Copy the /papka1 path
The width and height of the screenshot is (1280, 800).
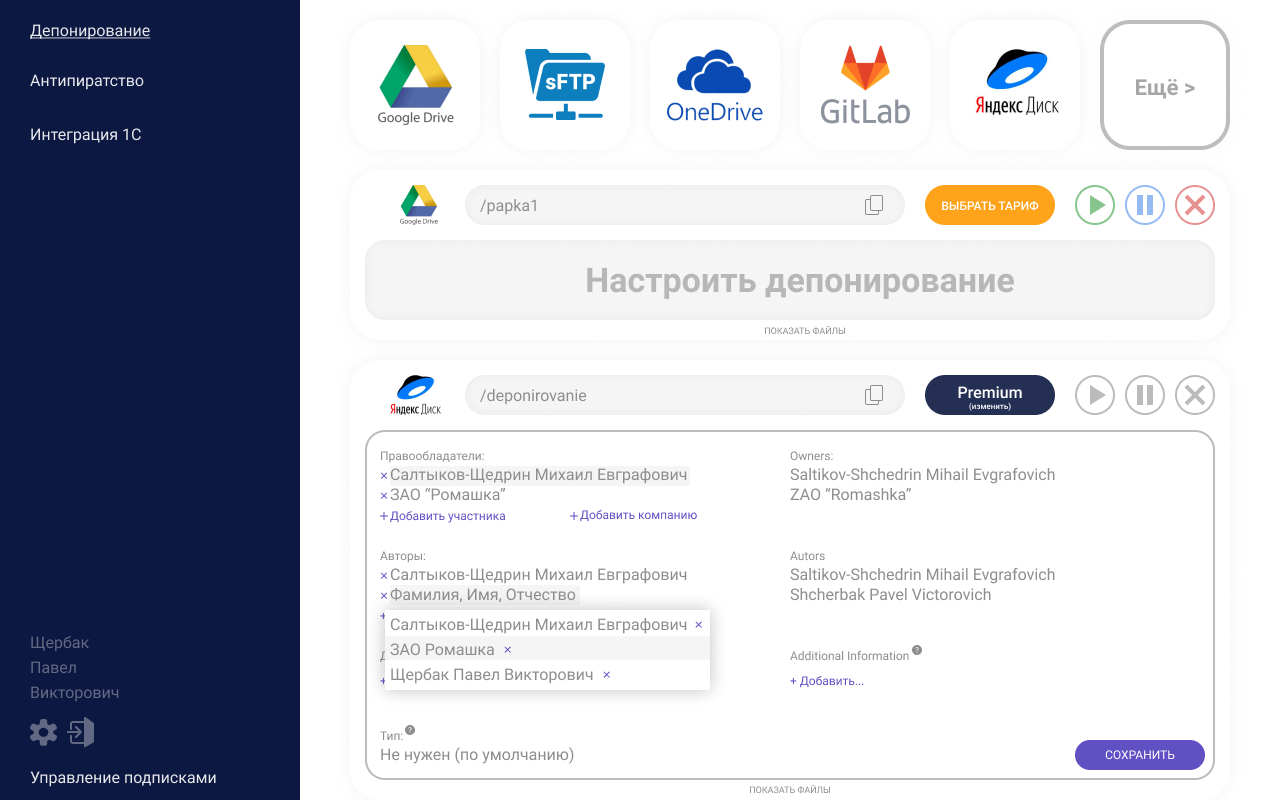pyautogui.click(x=874, y=205)
